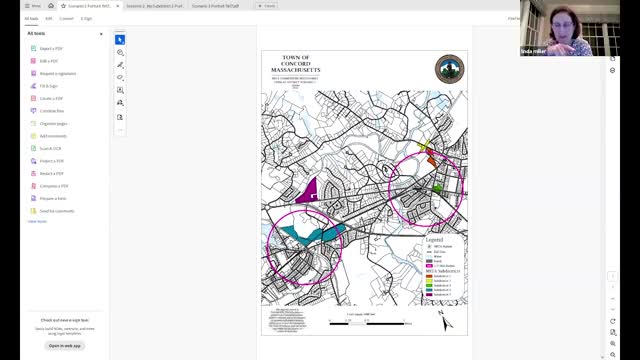This screenshot has width=640, height=360.
Task: Go to the Home icon
Action: coord(51,6)
